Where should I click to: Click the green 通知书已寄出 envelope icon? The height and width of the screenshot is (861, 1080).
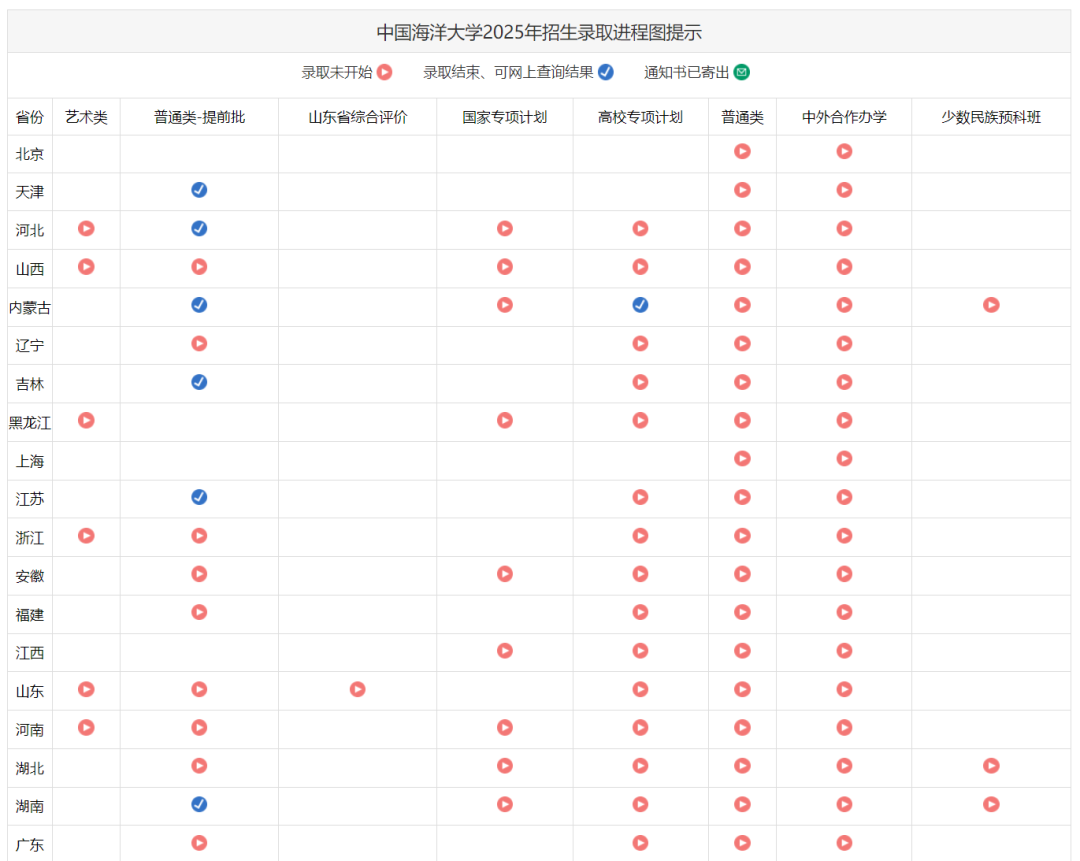742,72
